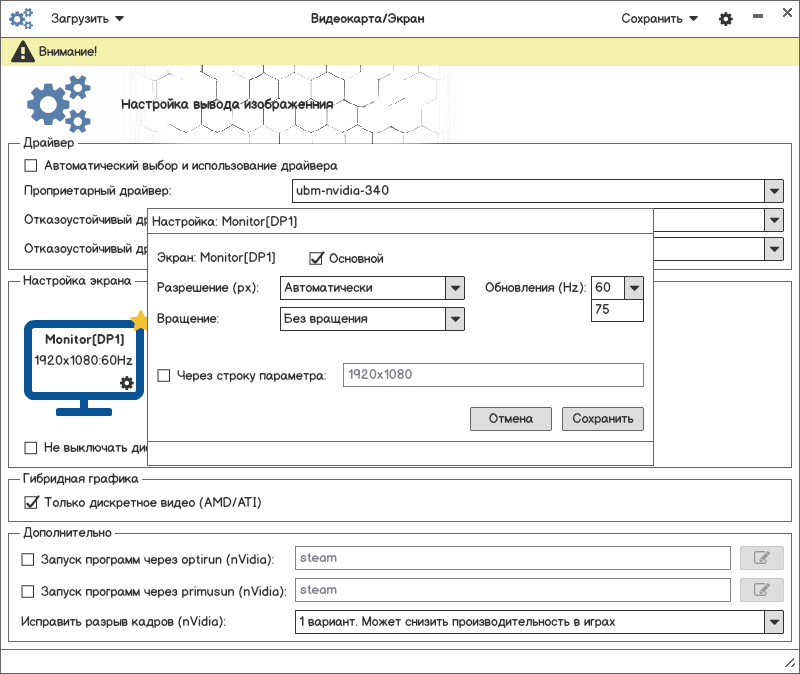The width and height of the screenshot is (800, 674).
Task: Select 75 Hz from refresh rate list
Action: pos(617,310)
